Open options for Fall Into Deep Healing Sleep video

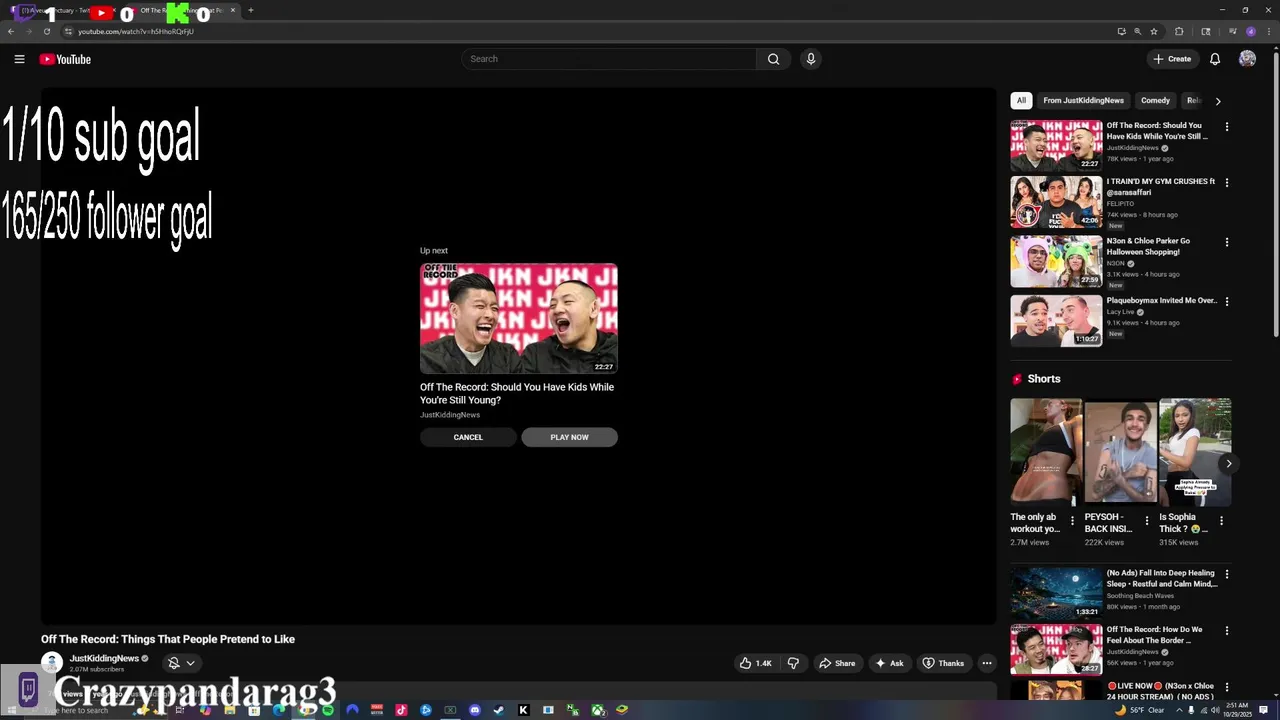click(1227, 575)
